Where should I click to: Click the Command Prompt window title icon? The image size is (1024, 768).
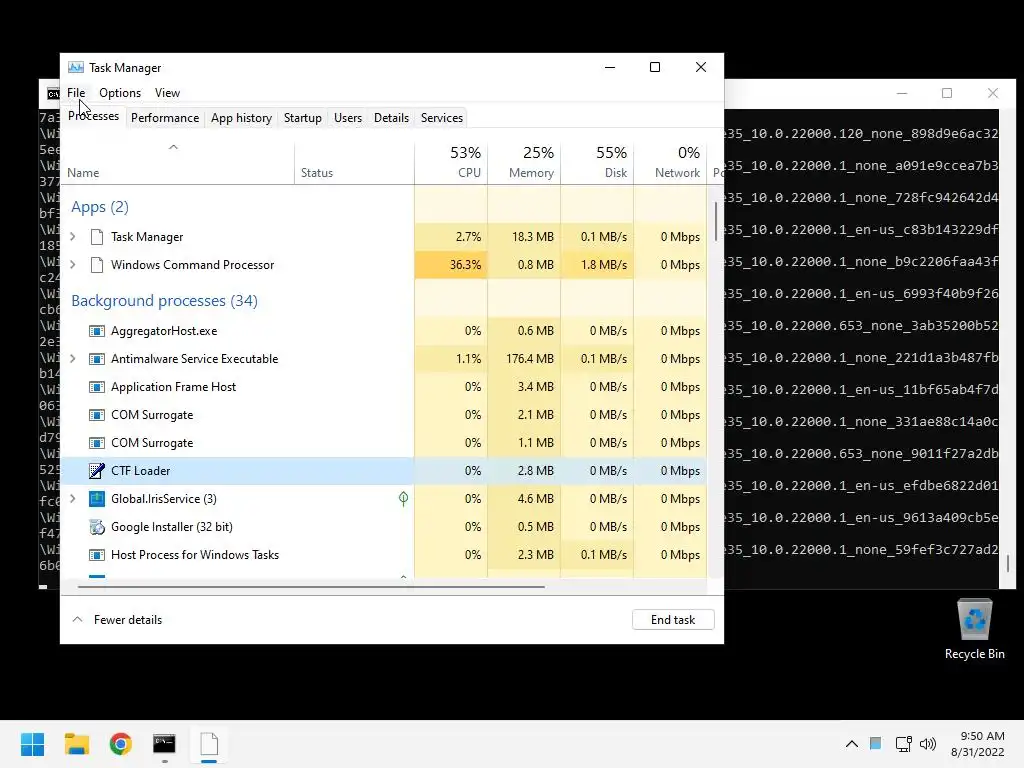click(54, 94)
